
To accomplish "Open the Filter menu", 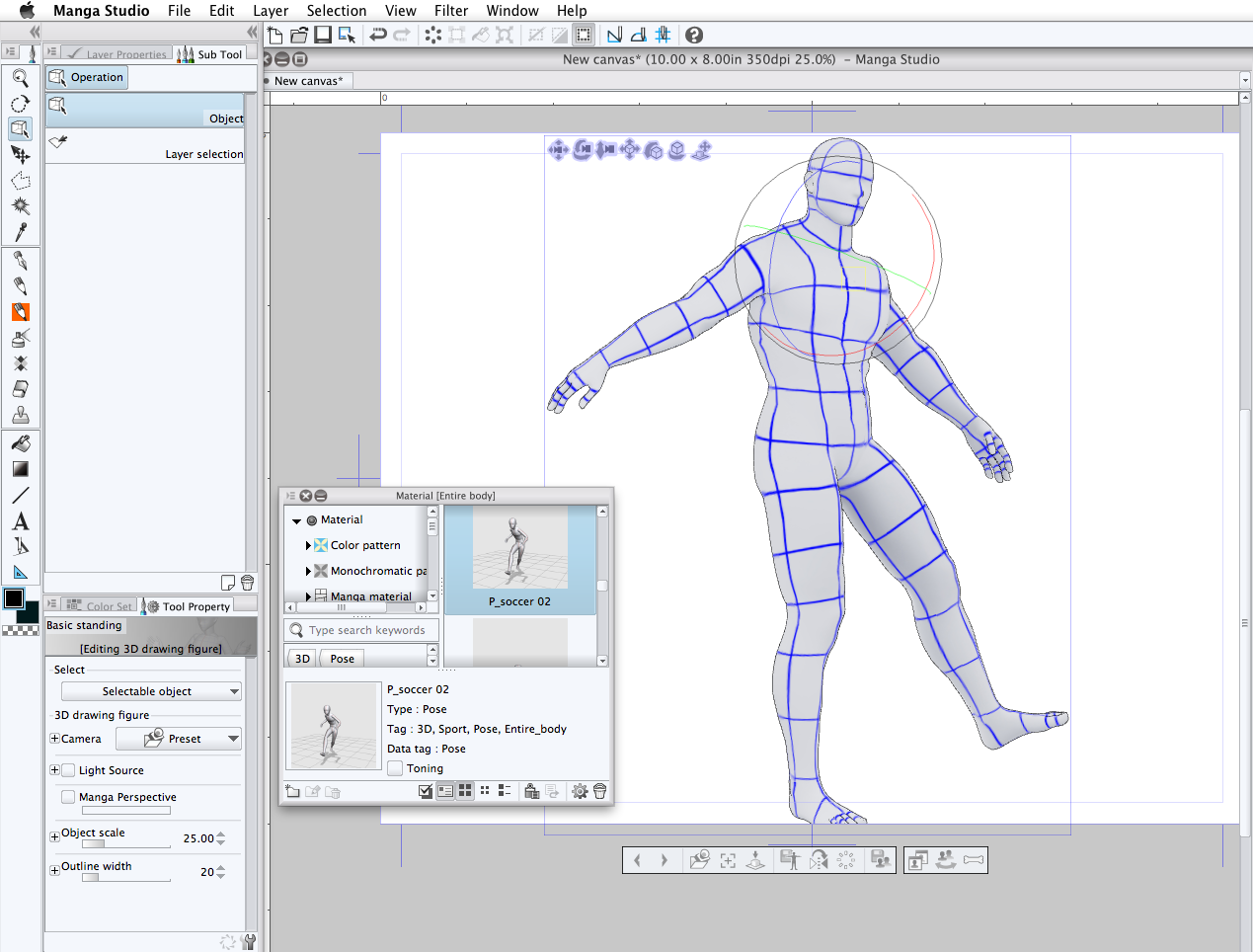I will (450, 11).
